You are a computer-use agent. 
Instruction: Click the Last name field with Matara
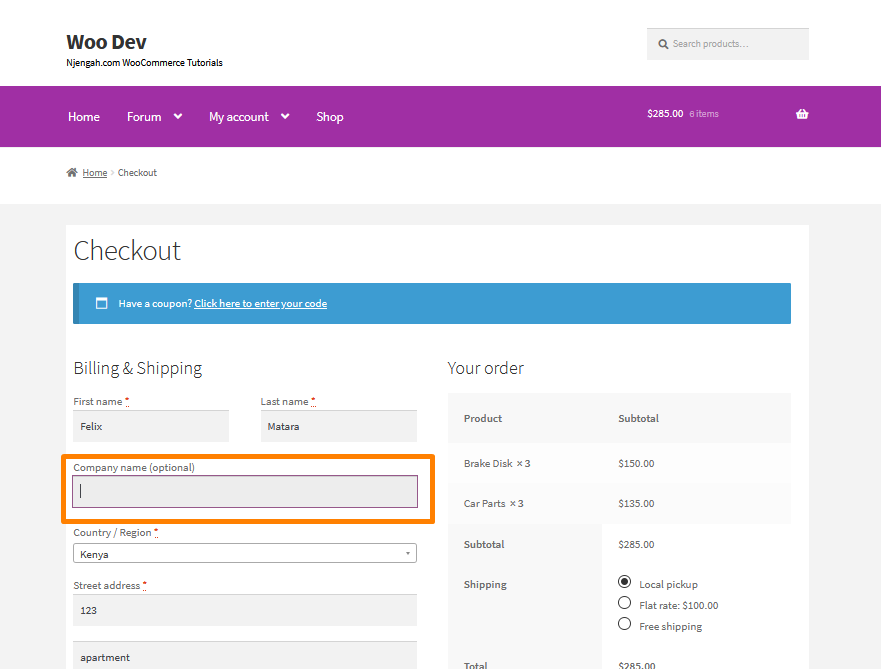339,426
